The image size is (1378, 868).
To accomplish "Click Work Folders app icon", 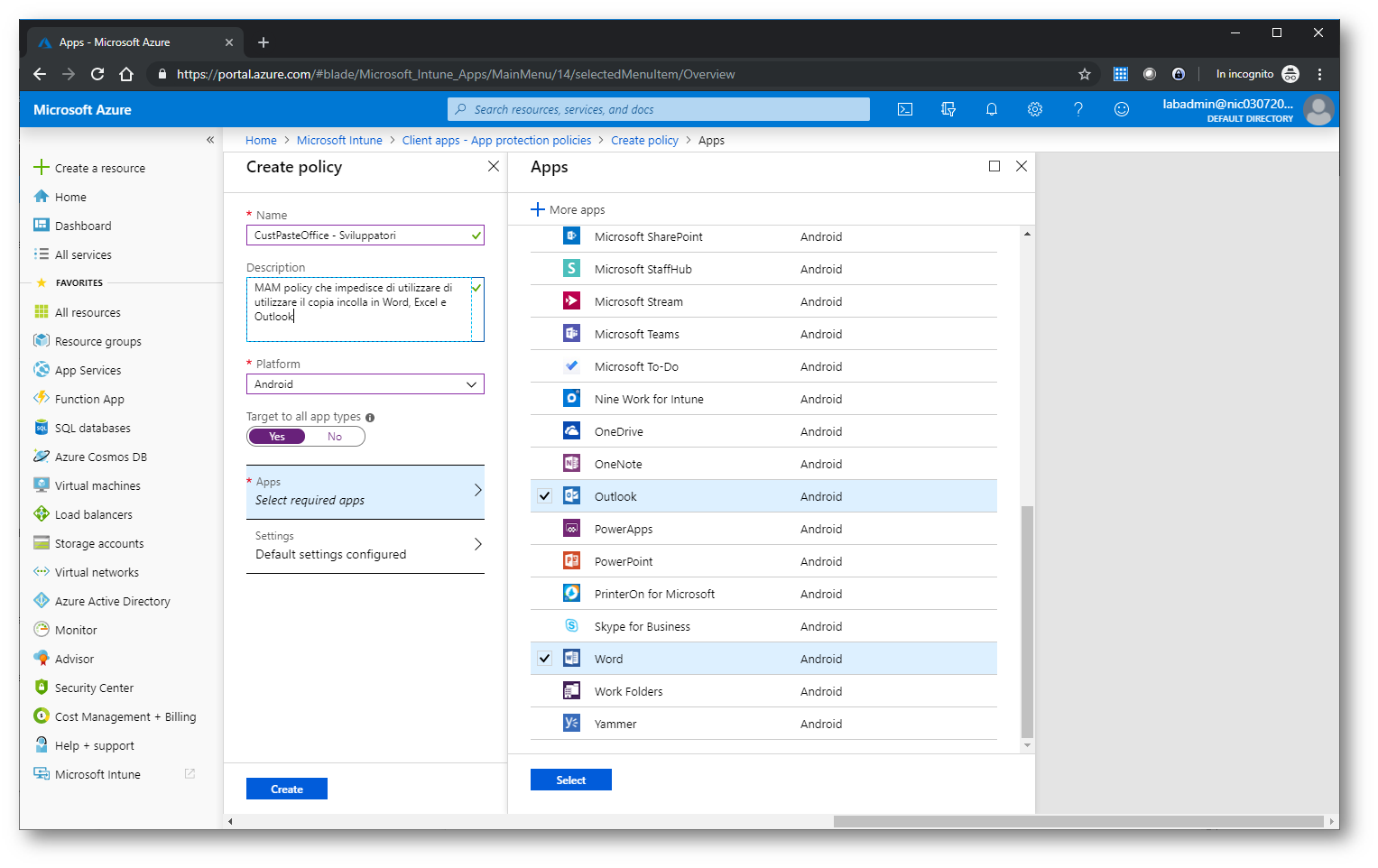I will [571, 691].
